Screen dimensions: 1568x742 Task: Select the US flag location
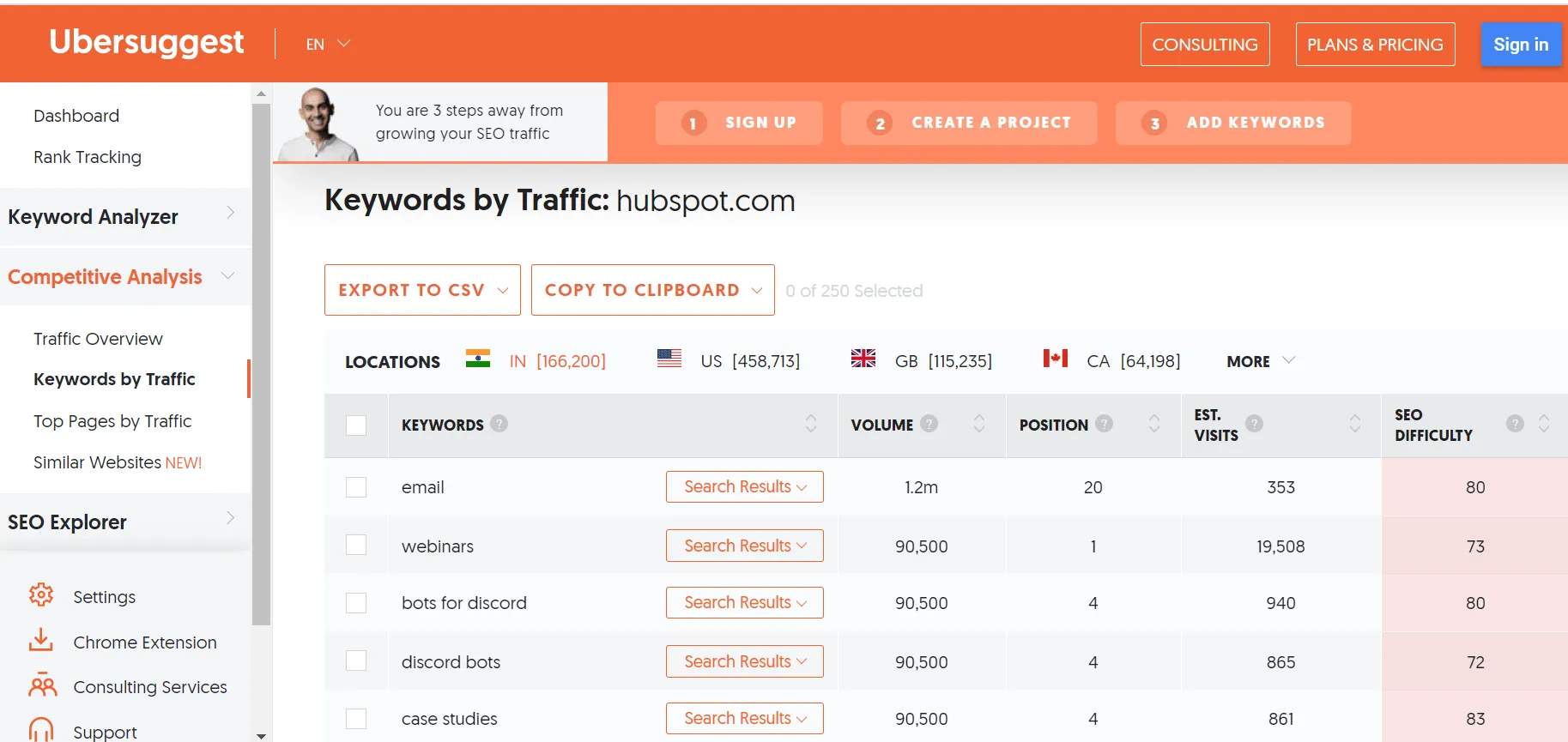click(669, 359)
